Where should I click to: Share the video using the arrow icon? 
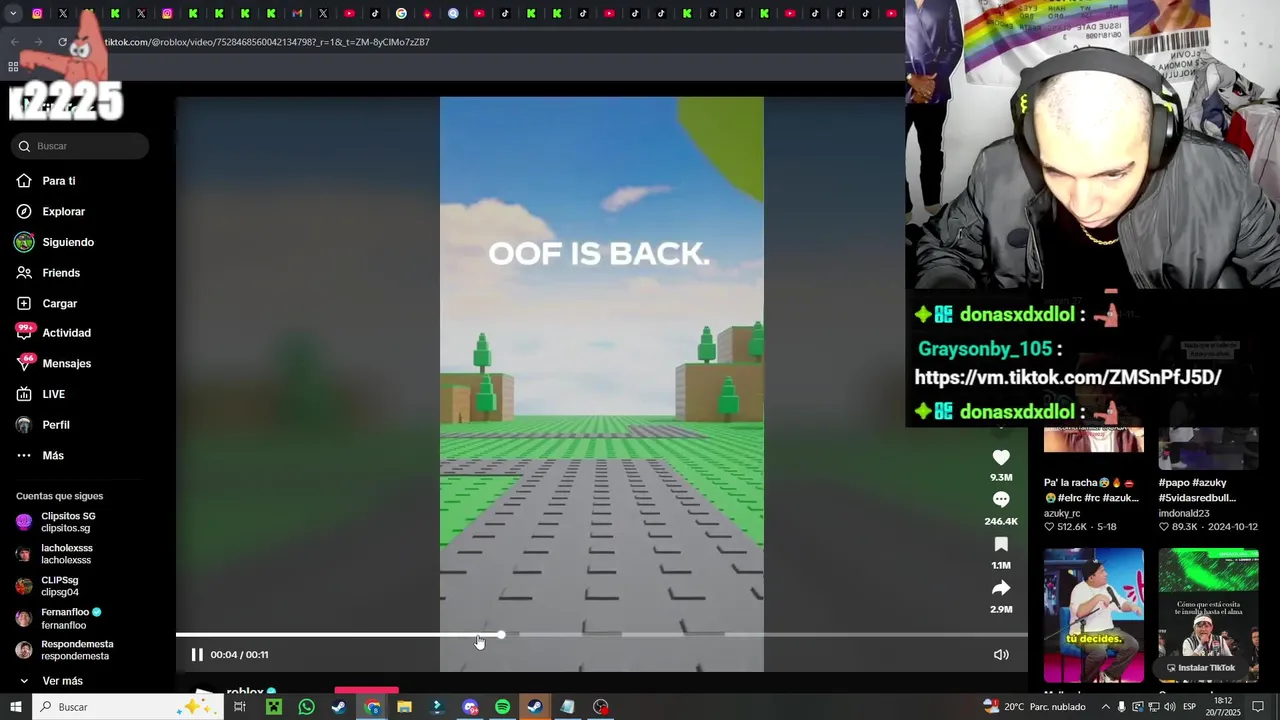[x=1001, y=588]
